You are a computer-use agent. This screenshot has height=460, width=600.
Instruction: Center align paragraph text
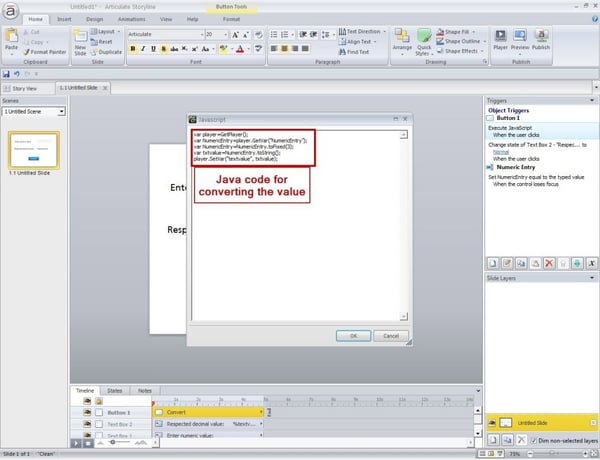click(x=284, y=49)
